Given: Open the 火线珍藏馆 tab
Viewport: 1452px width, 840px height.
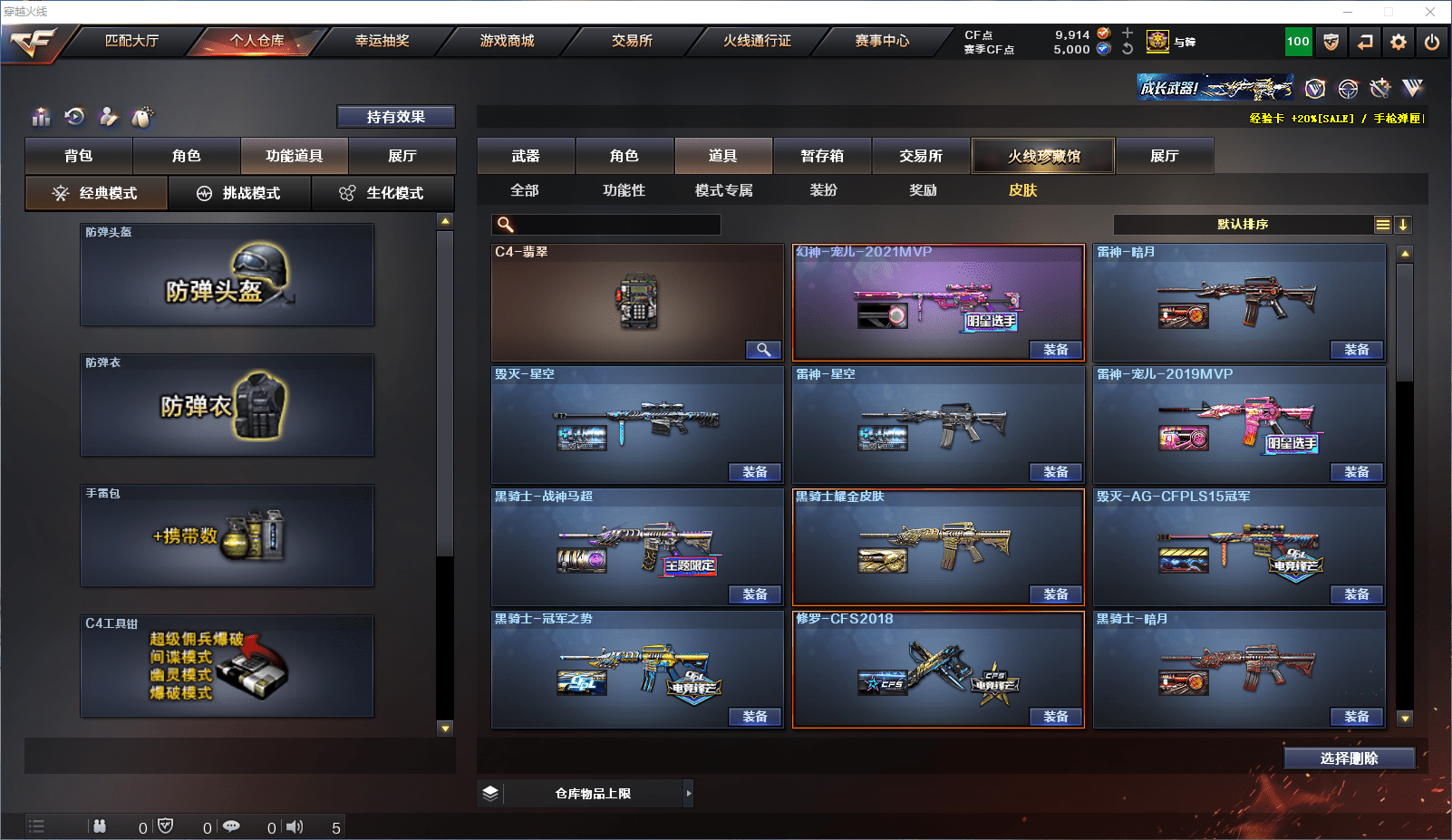Looking at the screenshot, I should coord(1044,156).
